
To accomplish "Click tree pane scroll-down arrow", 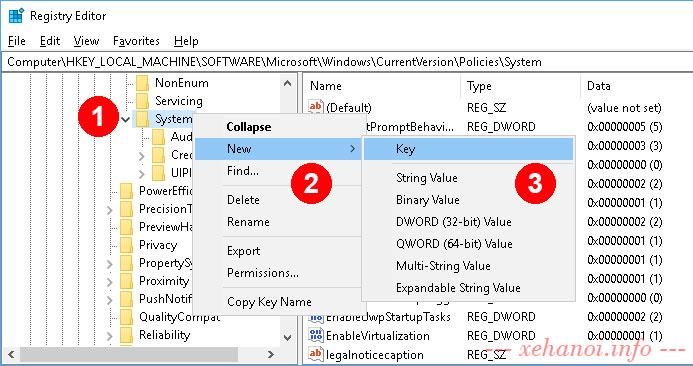I will coord(288,338).
